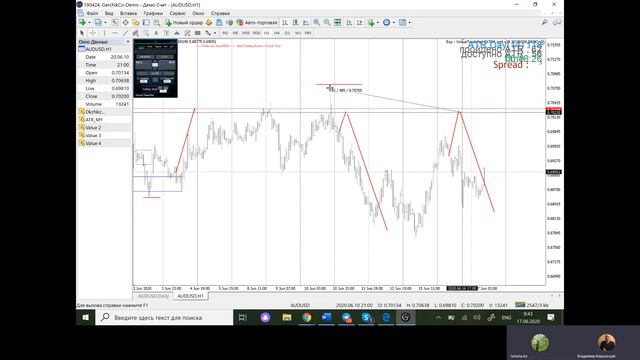Viewport: 640px width, 360px height.
Task: Open Skype from the taskbar
Action: click(x=366, y=317)
